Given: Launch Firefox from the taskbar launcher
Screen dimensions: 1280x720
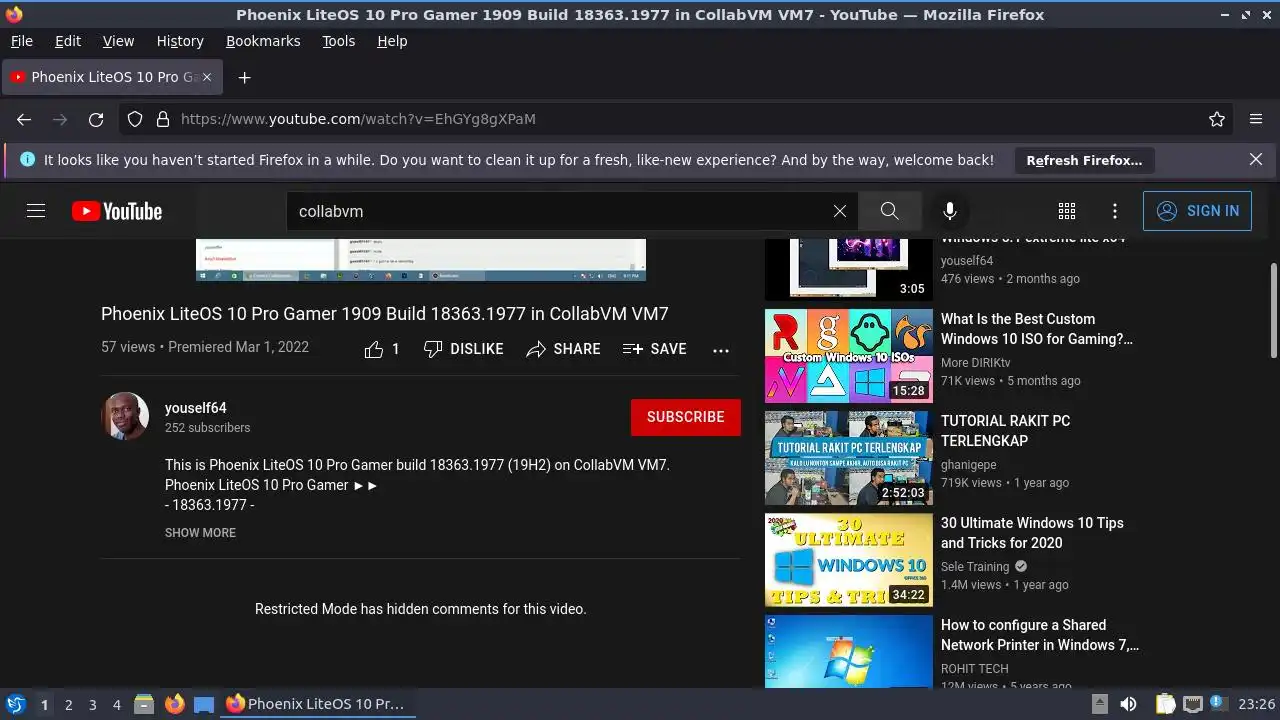Looking at the screenshot, I should click(175, 704).
